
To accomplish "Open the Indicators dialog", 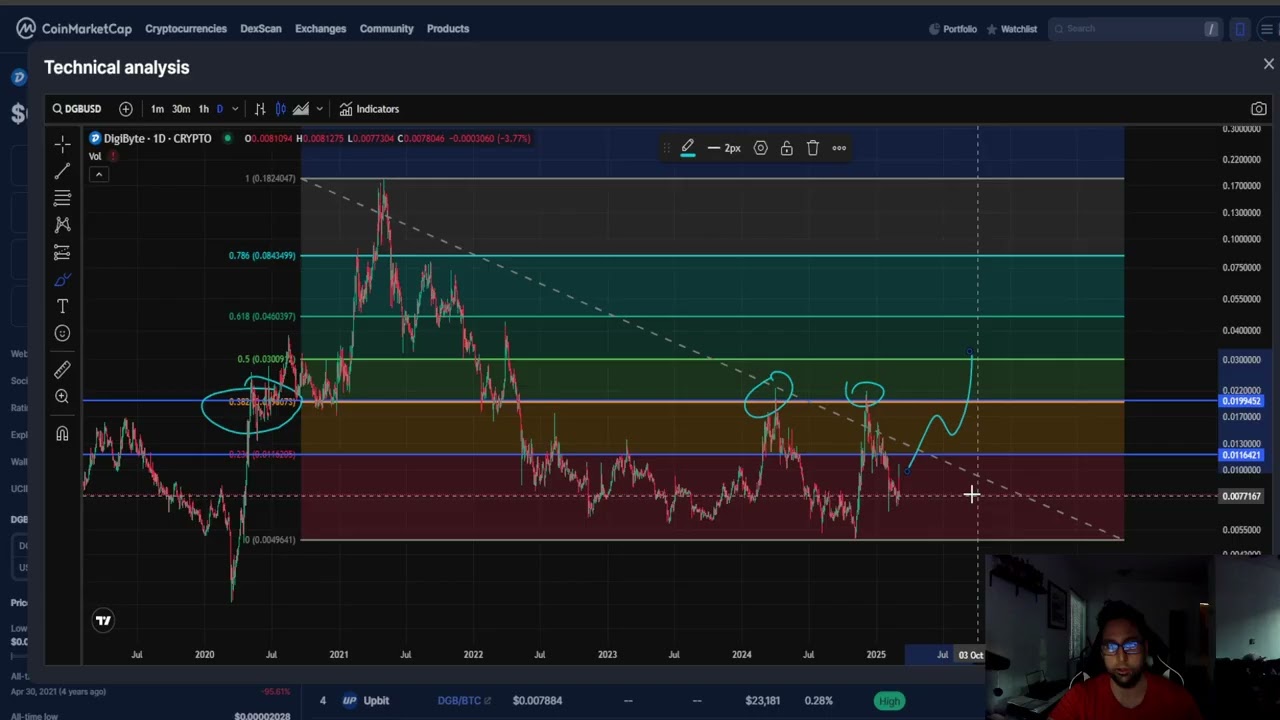I will tap(369, 109).
